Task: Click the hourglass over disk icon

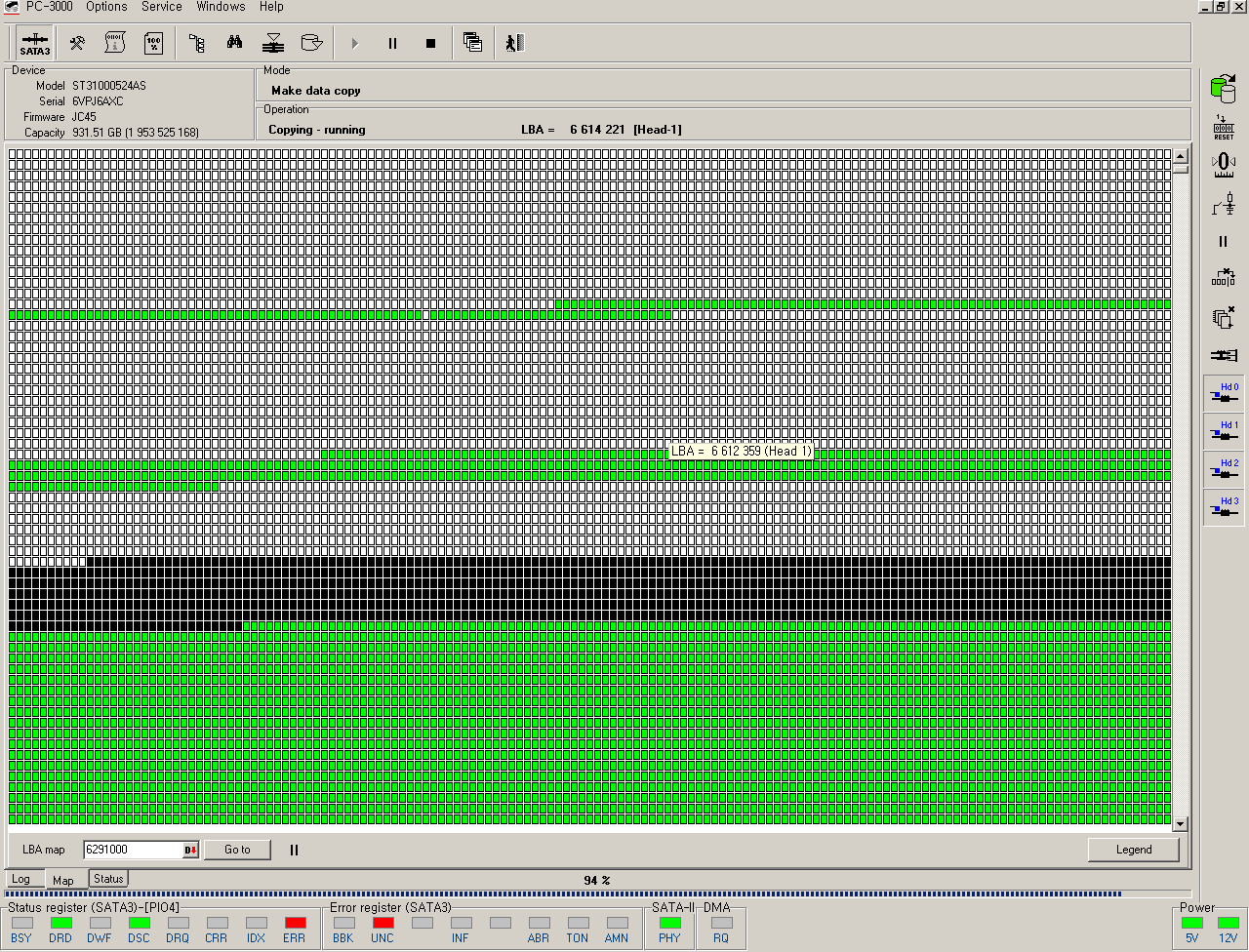Action: (x=274, y=44)
